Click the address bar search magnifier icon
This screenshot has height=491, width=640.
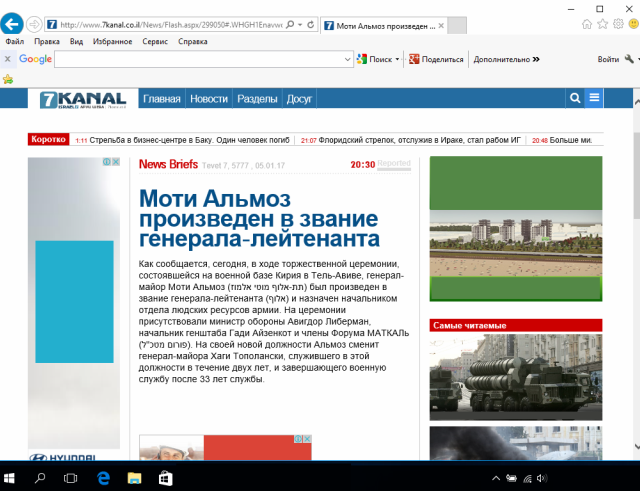tap(290, 25)
